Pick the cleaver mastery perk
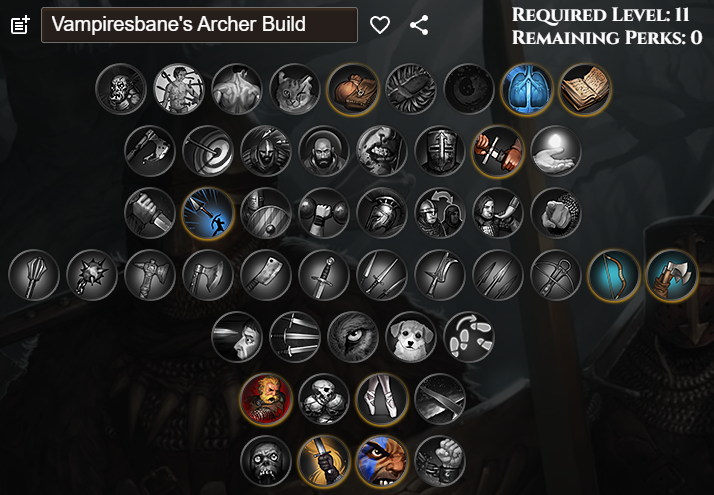Image resolution: width=714 pixels, height=495 pixels. point(266,275)
